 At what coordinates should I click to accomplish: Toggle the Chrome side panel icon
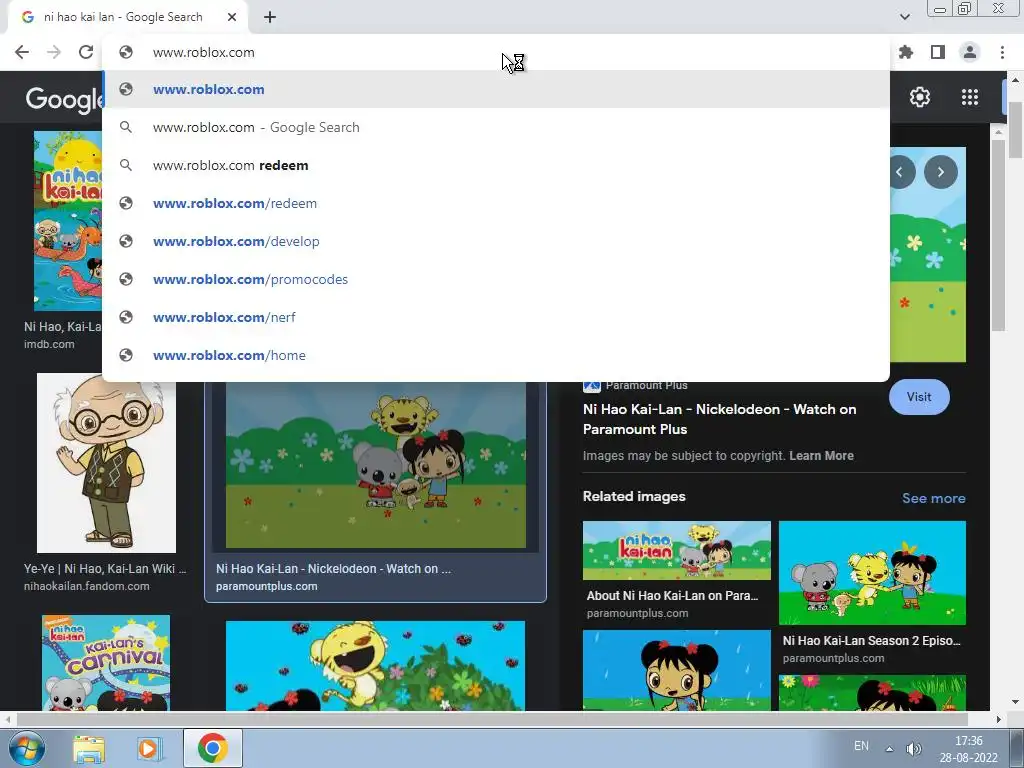pyautogui.click(x=938, y=52)
